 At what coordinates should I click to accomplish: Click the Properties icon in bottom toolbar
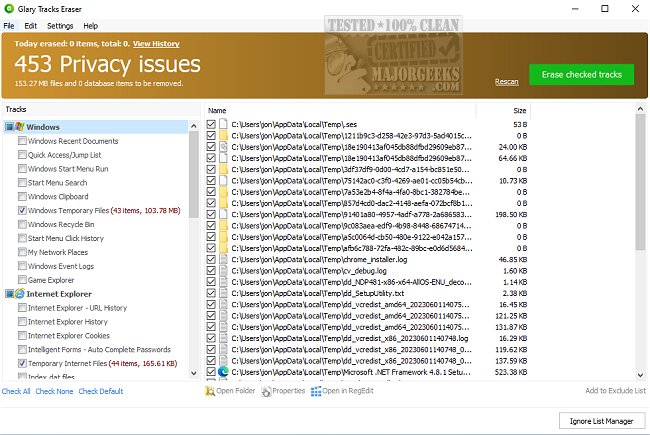coord(265,391)
